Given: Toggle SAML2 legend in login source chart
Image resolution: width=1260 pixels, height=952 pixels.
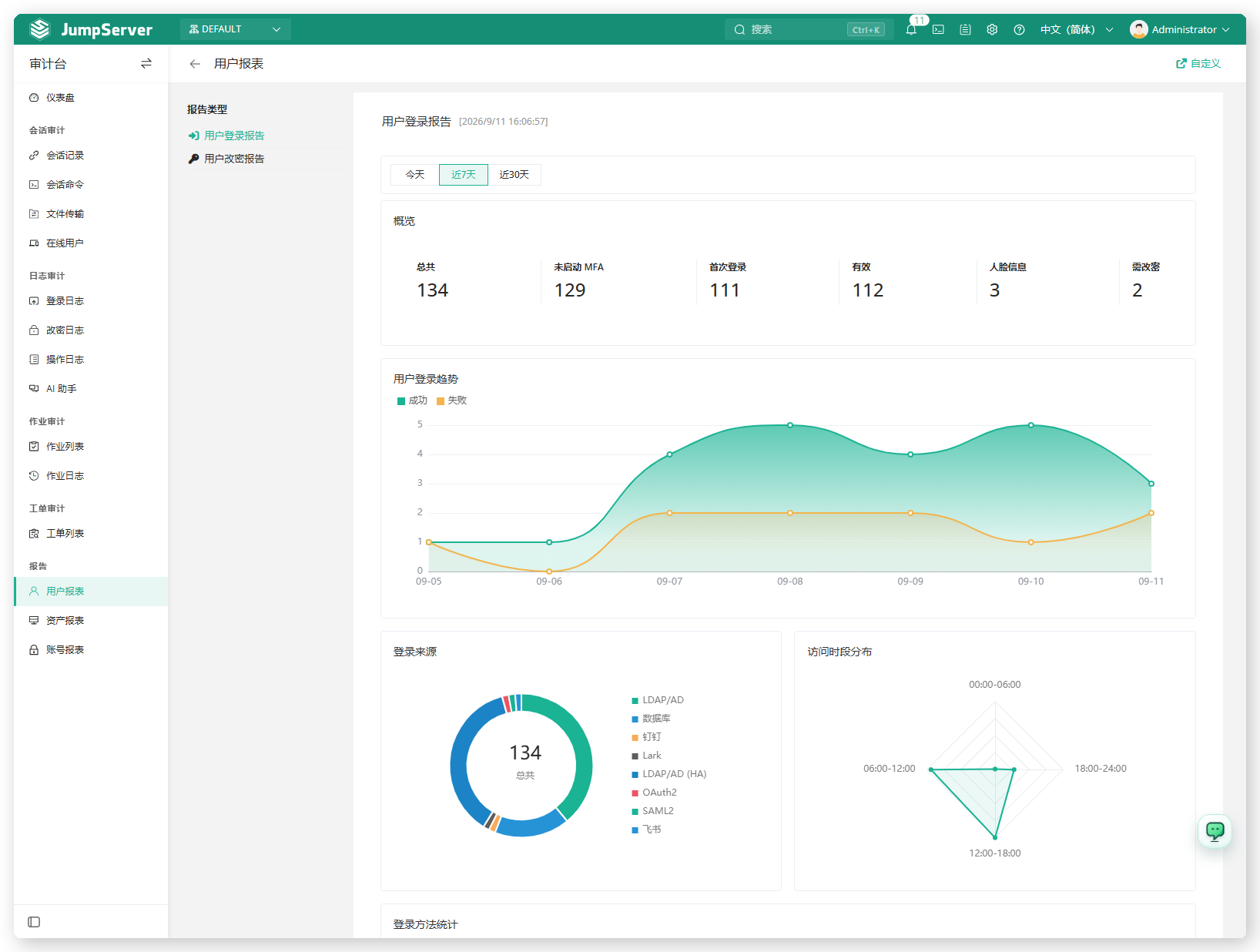Looking at the screenshot, I should tap(652, 811).
